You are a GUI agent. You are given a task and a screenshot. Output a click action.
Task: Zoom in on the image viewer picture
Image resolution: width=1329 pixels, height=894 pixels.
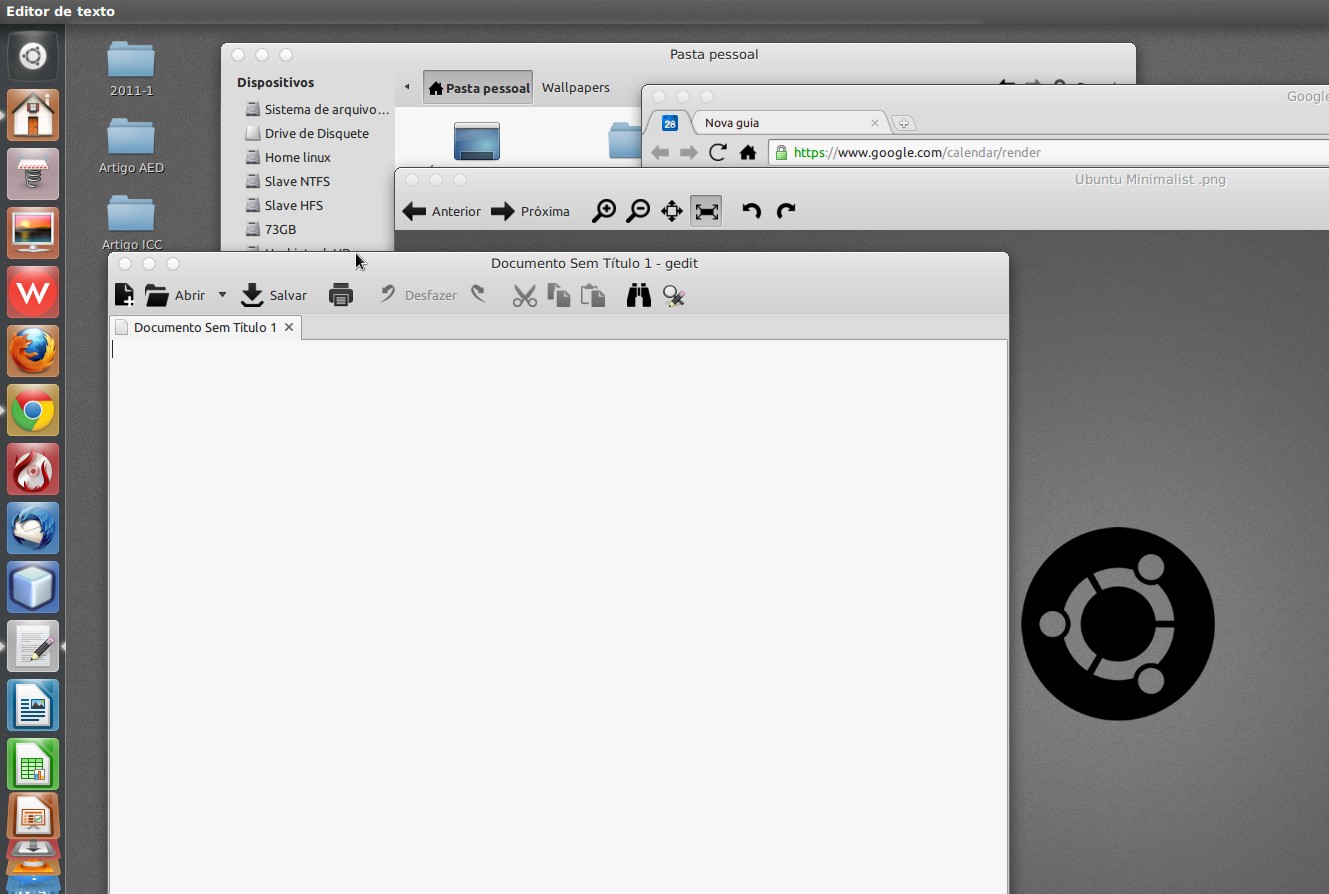click(604, 211)
